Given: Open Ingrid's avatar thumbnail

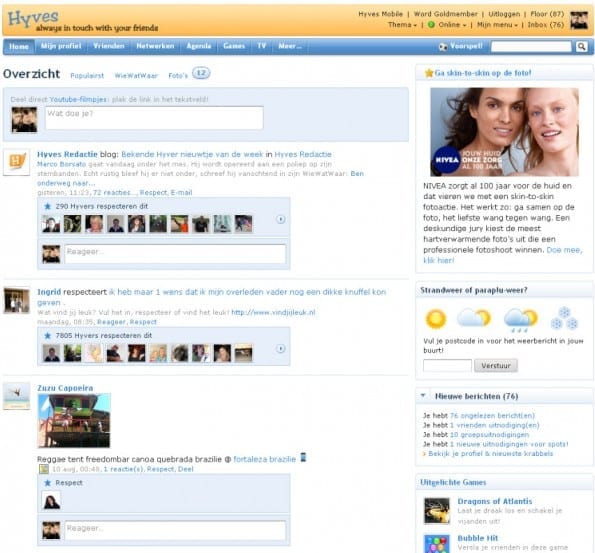Looking at the screenshot, I should (x=16, y=300).
